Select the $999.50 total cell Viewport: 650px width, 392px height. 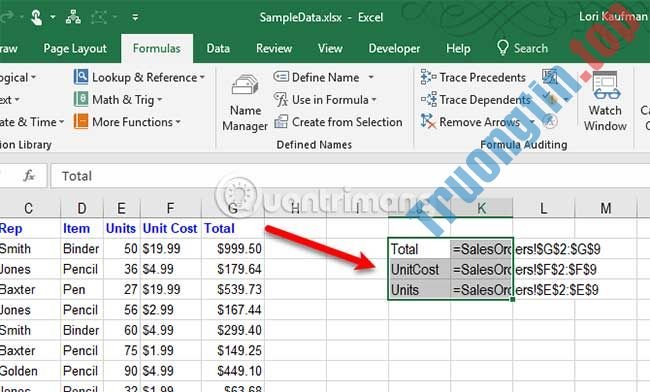233,249
